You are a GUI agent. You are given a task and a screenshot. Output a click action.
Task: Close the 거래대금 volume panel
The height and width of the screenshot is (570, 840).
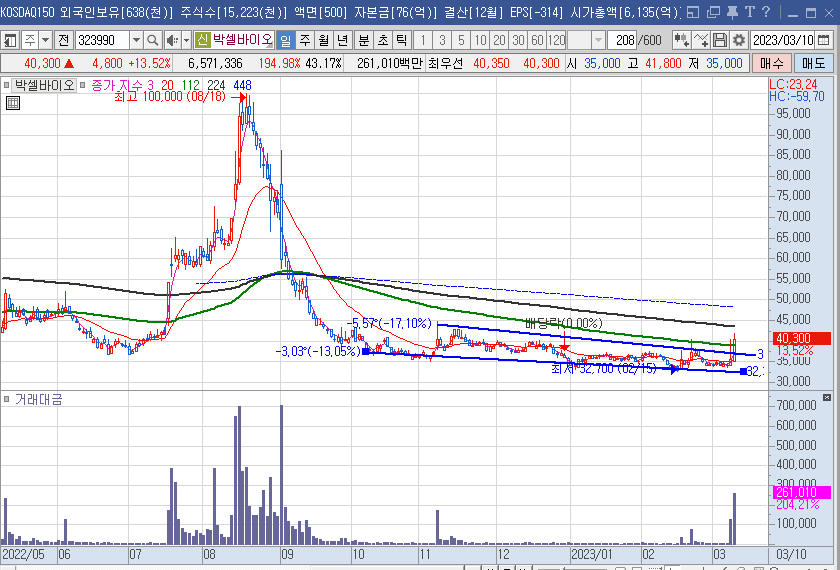[827, 398]
